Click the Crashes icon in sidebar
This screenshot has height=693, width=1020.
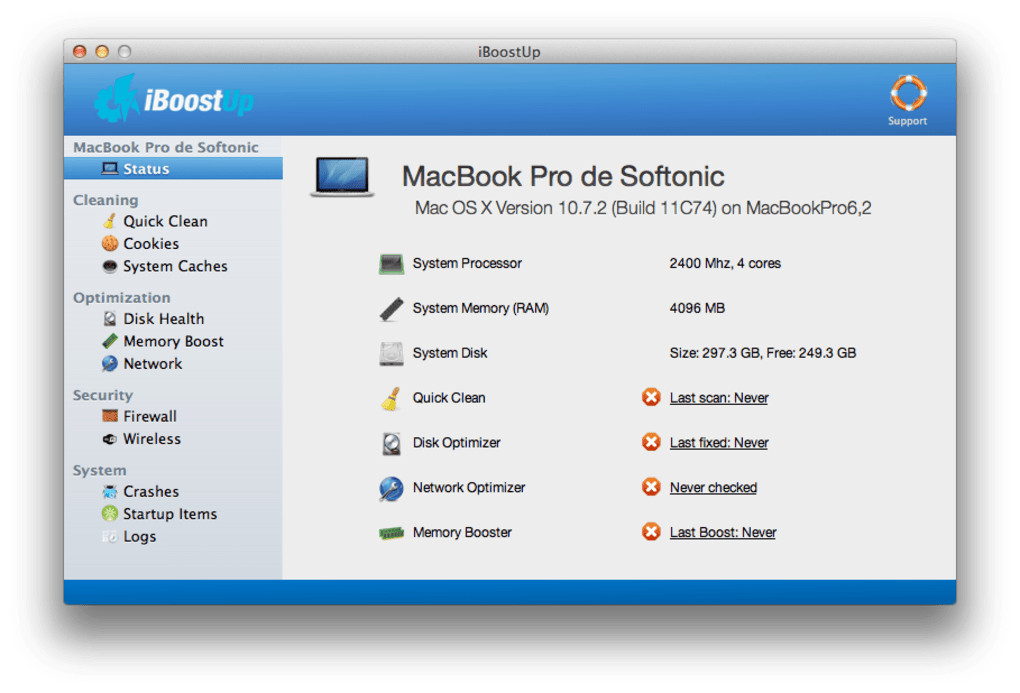109,491
